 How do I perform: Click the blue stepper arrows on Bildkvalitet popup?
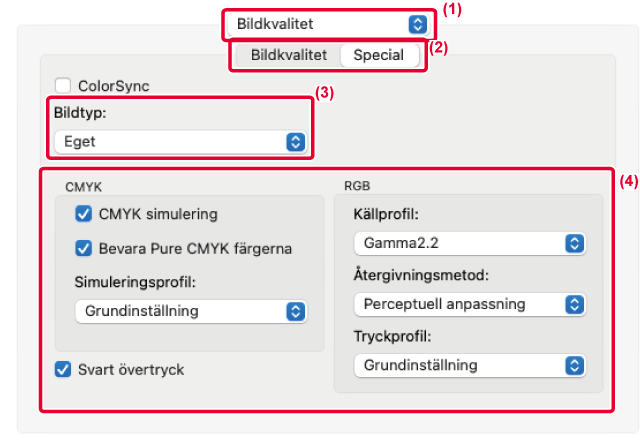418,24
